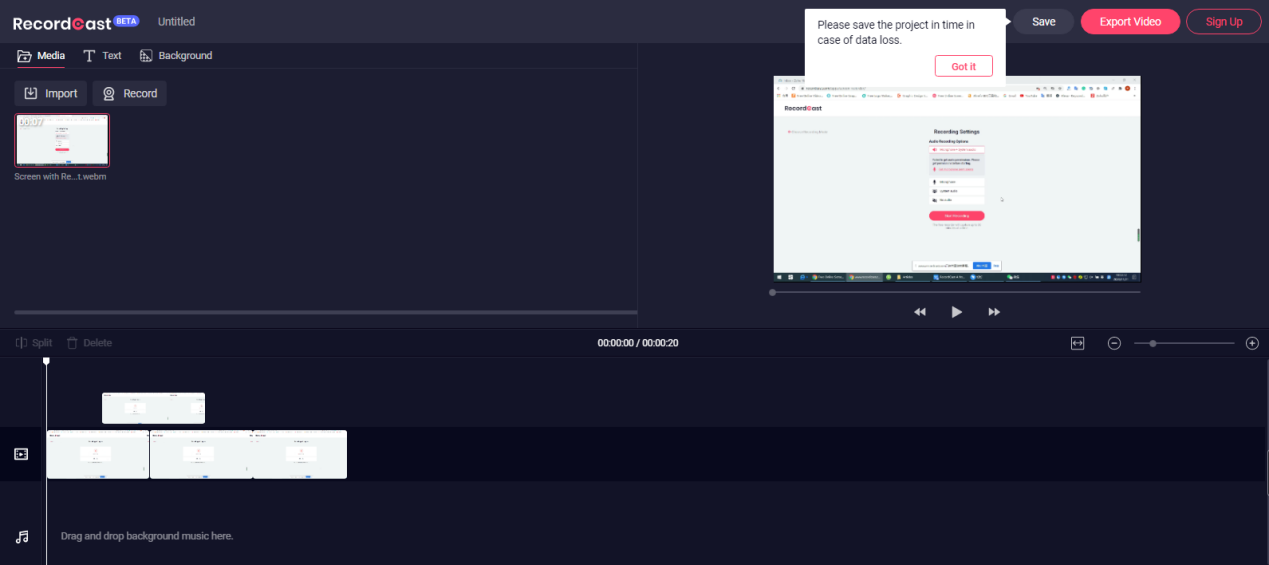
Task: Select the third clip in the video track
Action: [x=300, y=454]
